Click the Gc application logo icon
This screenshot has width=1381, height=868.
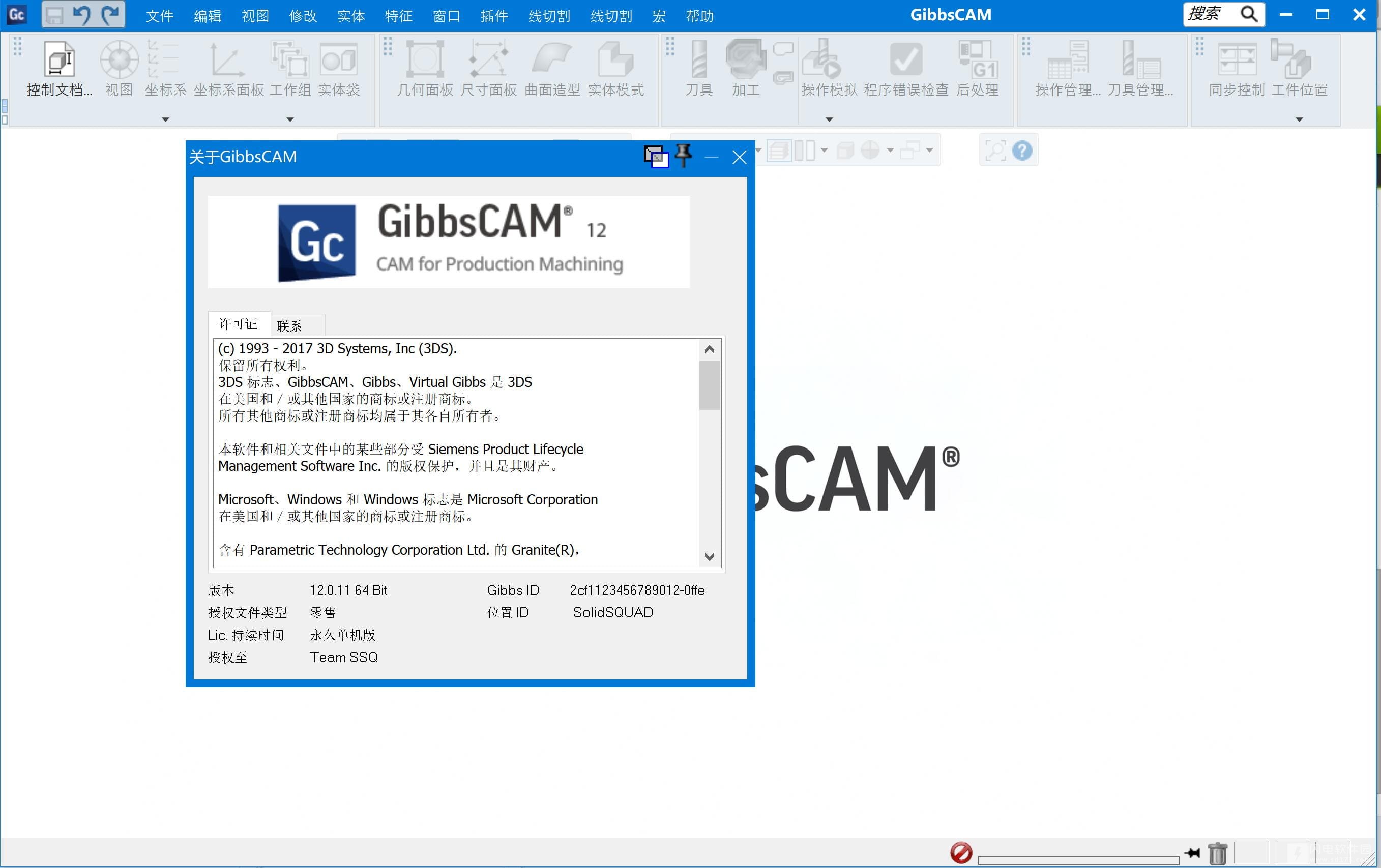pos(17,14)
